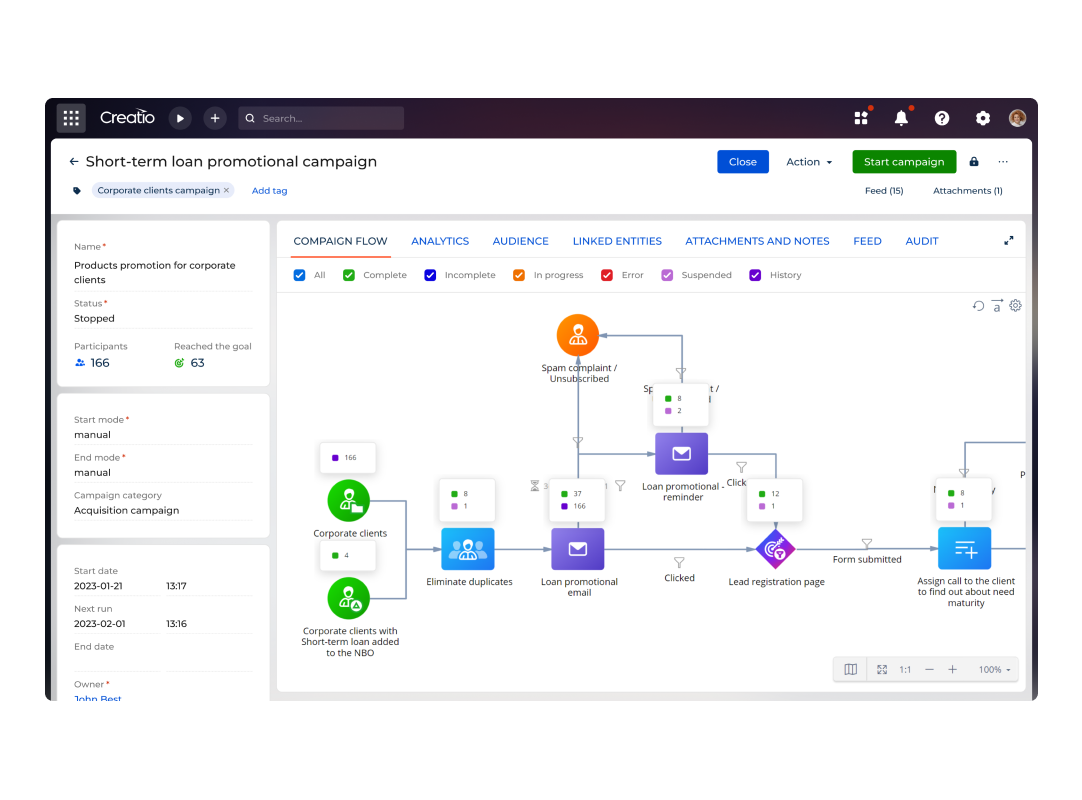Open the Audience tab
The width and height of the screenshot is (1082, 800).
(520, 240)
